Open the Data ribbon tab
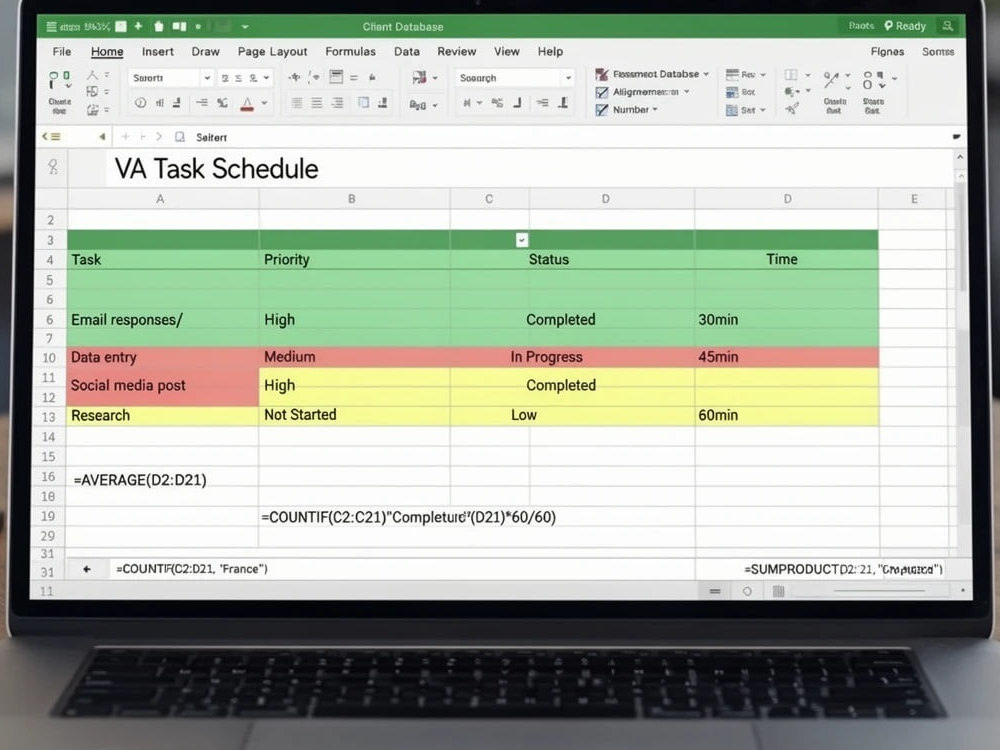This screenshot has height=750, width=1000. [x=407, y=52]
